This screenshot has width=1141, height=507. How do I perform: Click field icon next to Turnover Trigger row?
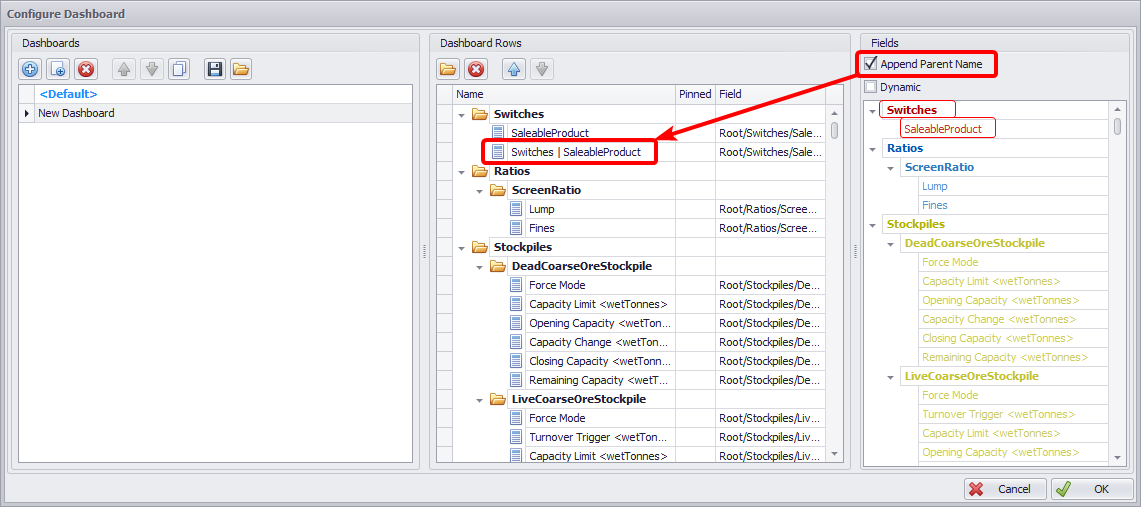click(x=516, y=437)
